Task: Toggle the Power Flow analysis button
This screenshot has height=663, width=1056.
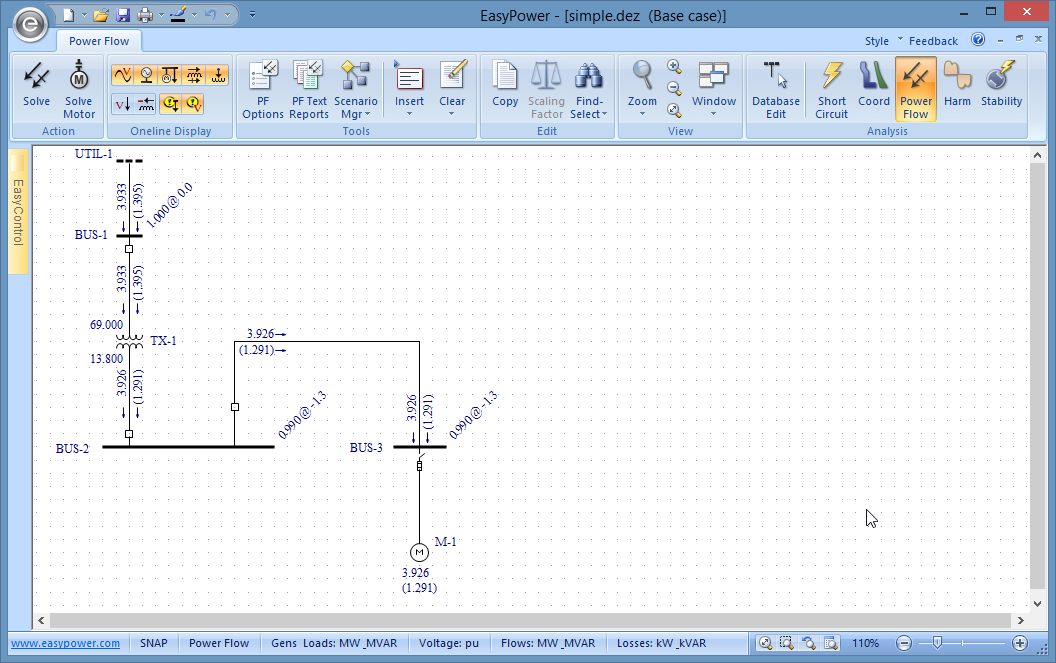Action: point(915,88)
